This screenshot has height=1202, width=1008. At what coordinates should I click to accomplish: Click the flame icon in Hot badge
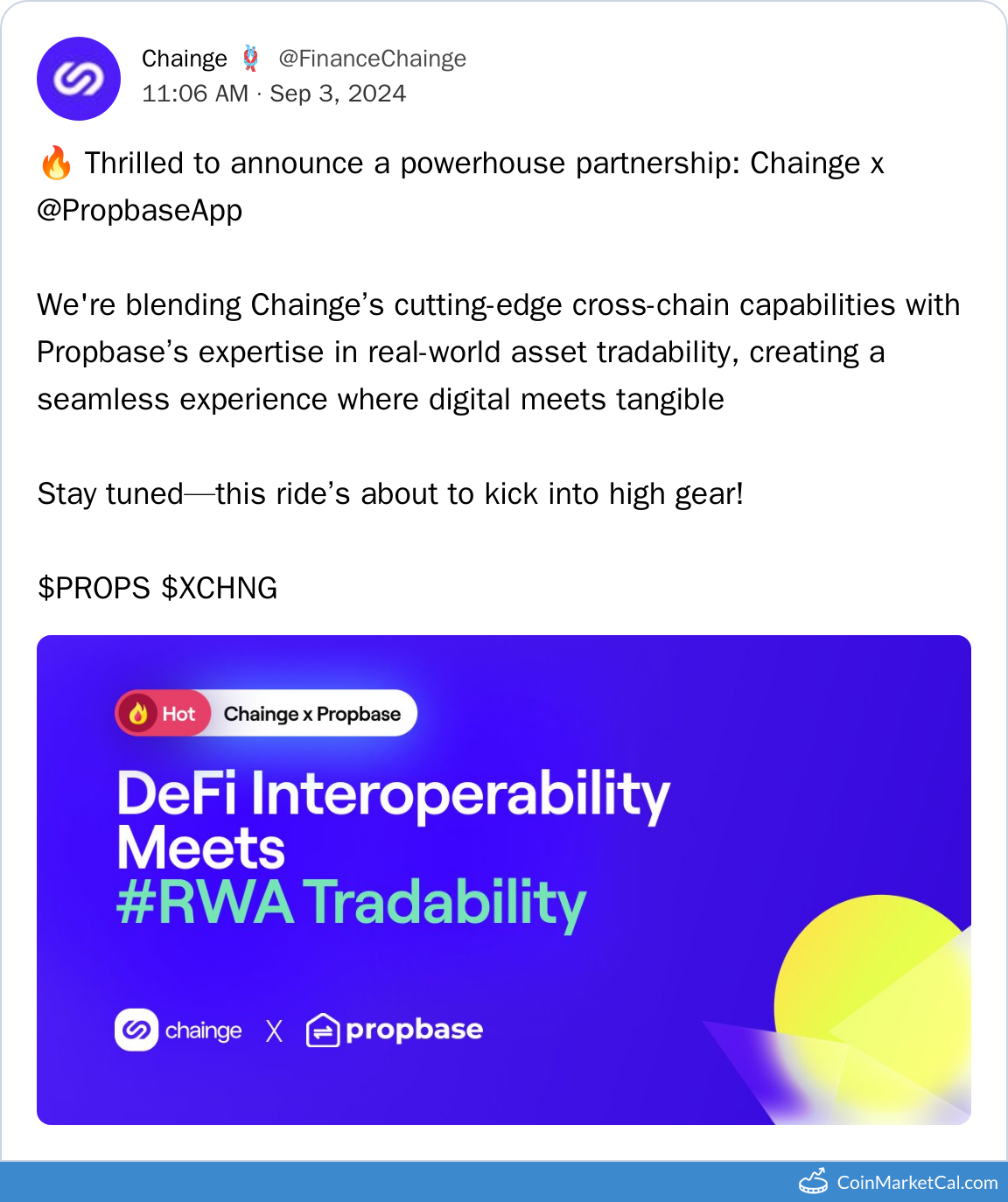tap(138, 714)
